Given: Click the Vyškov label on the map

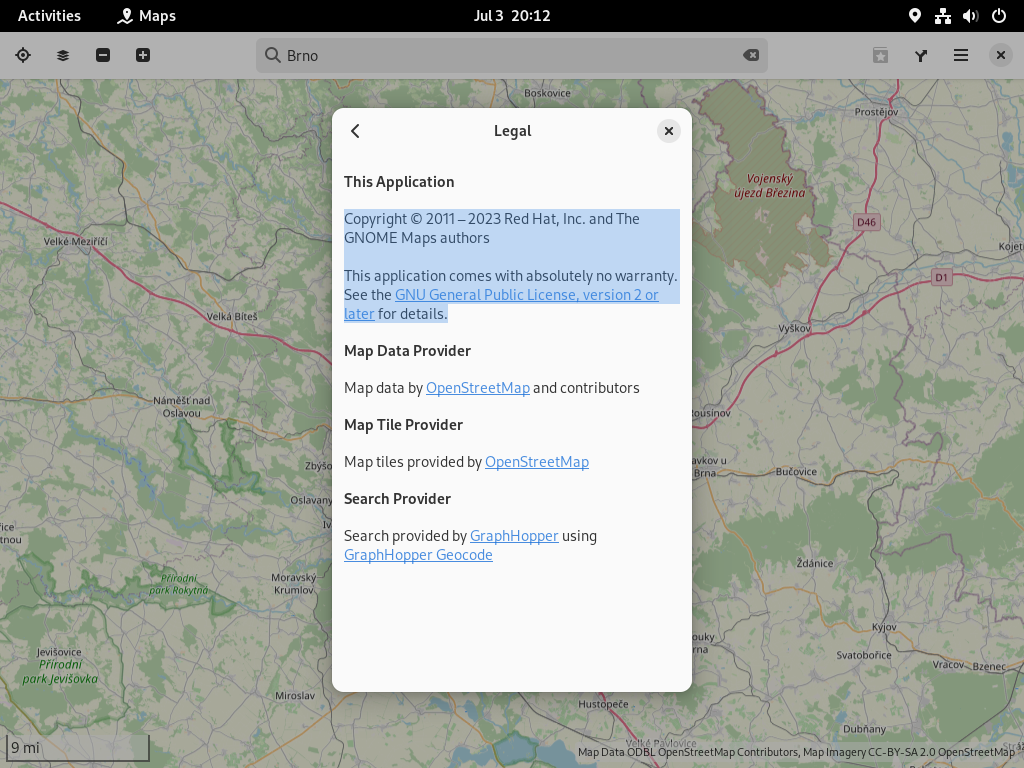Looking at the screenshot, I should [794, 328].
